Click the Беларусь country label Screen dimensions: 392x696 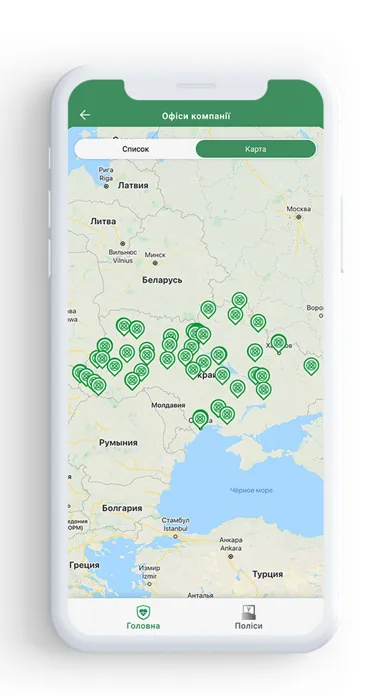pyautogui.click(x=162, y=280)
